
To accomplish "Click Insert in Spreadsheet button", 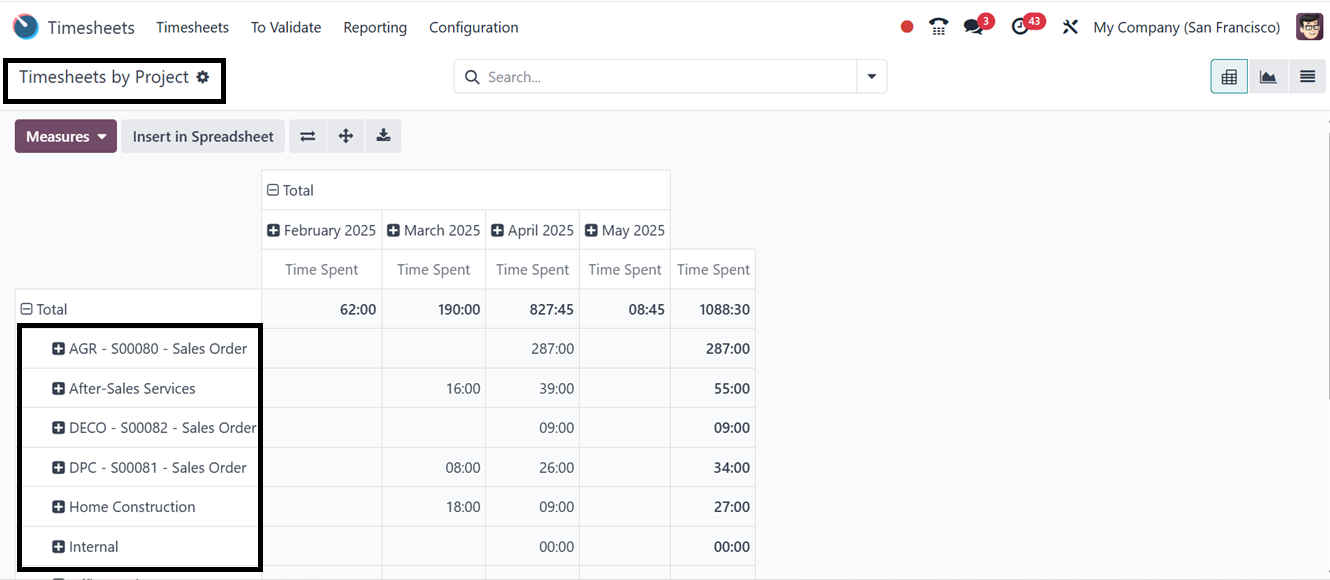I will (203, 136).
